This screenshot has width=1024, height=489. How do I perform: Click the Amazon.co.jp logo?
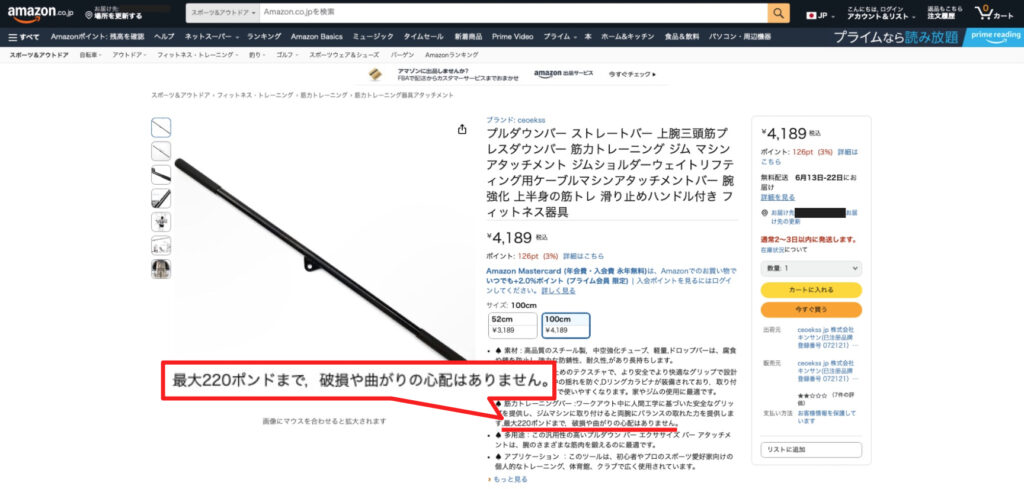42,14
